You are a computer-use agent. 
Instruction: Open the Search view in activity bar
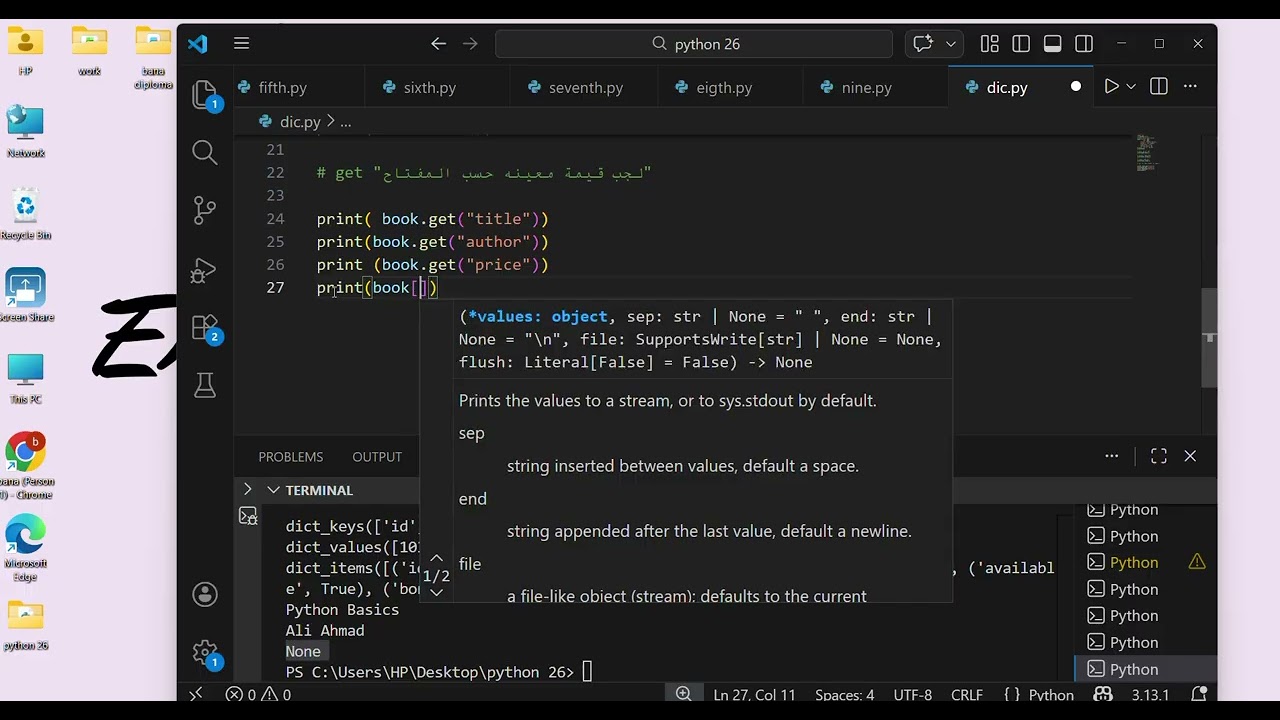pyautogui.click(x=205, y=152)
